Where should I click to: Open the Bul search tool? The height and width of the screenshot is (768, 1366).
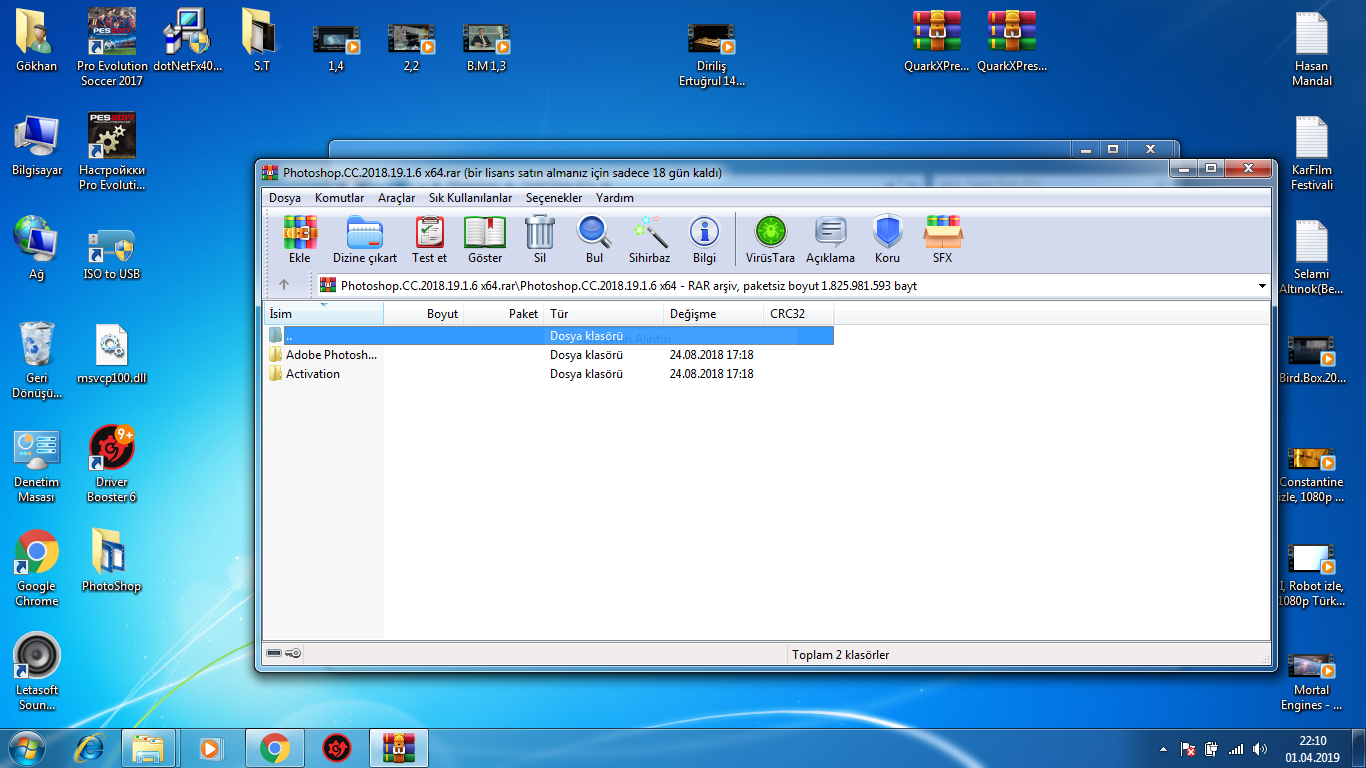594,240
